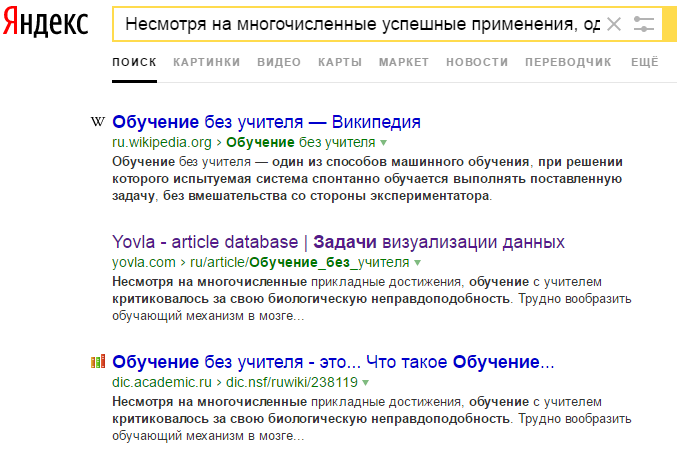Switch to the Картинки tab
Screen dimensions: 677x452
tap(206, 62)
